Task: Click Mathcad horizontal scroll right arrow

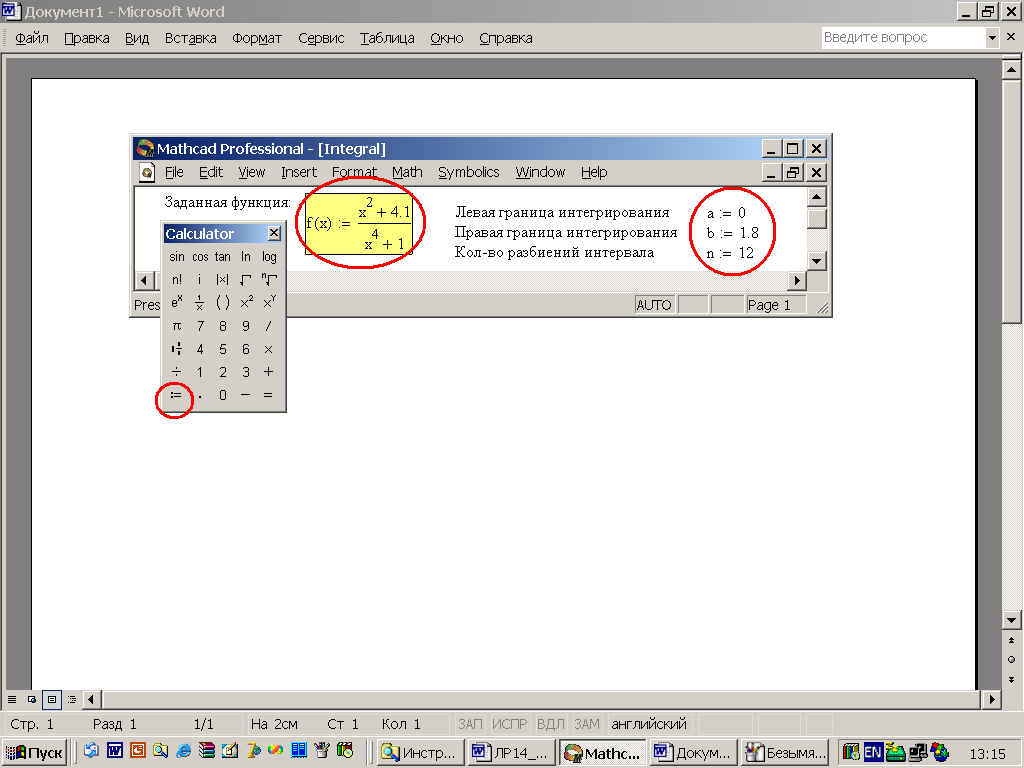Action: coord(797,281)
